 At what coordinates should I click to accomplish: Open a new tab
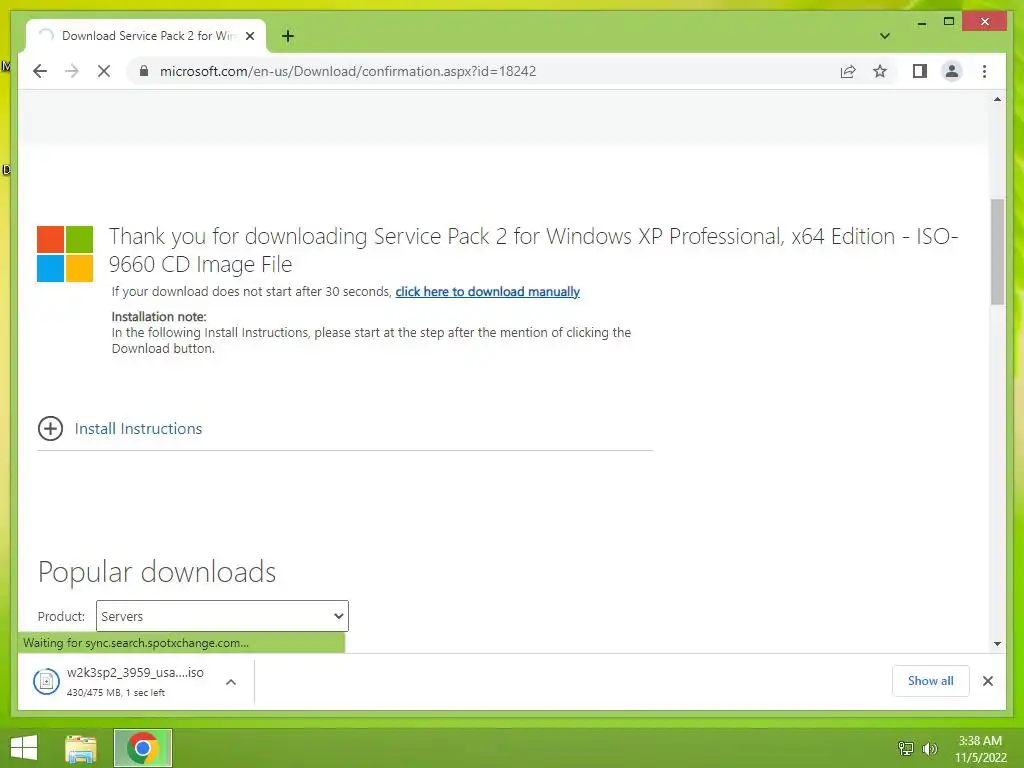(288, 36)
